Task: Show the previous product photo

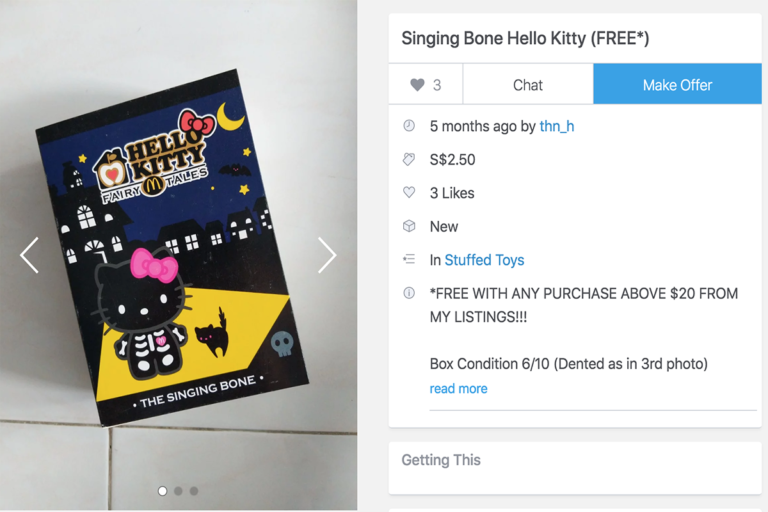Action: click(29, 255)
